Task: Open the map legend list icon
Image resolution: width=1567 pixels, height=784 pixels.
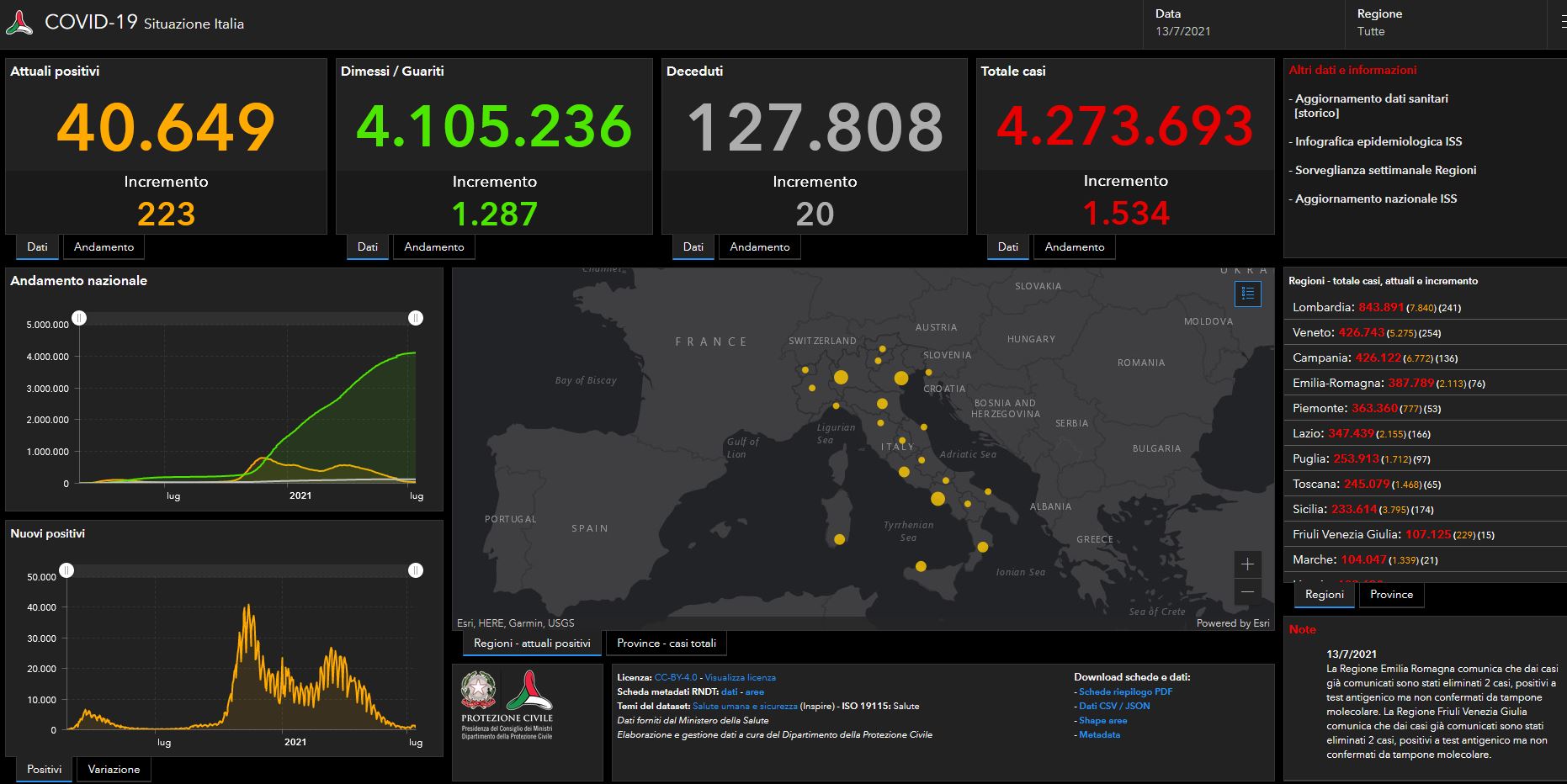Action: pos(1247,294)
